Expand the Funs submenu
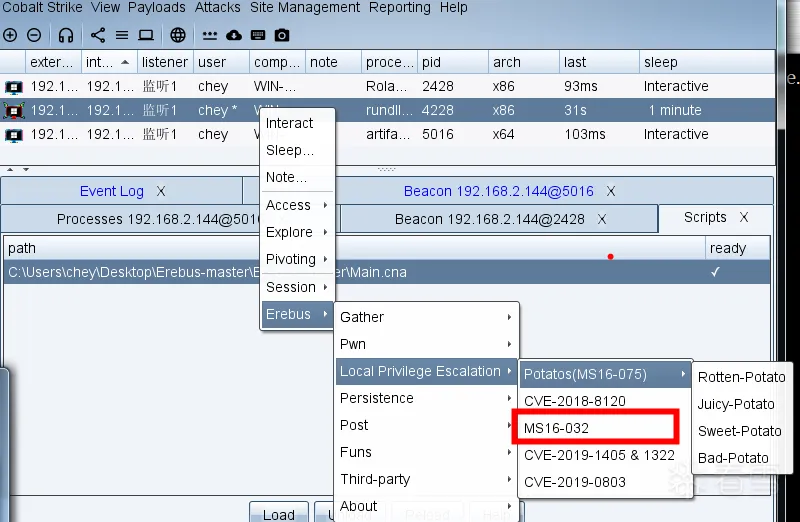This screenshot has height=522, width=800. [427, 452]
